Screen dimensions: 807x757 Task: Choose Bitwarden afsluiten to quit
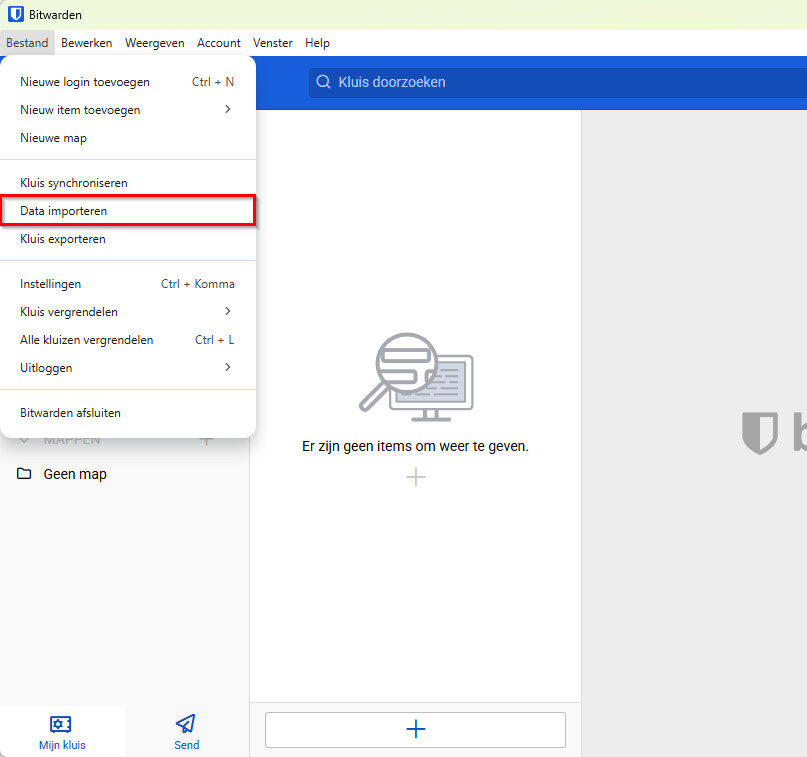[71, 412]
